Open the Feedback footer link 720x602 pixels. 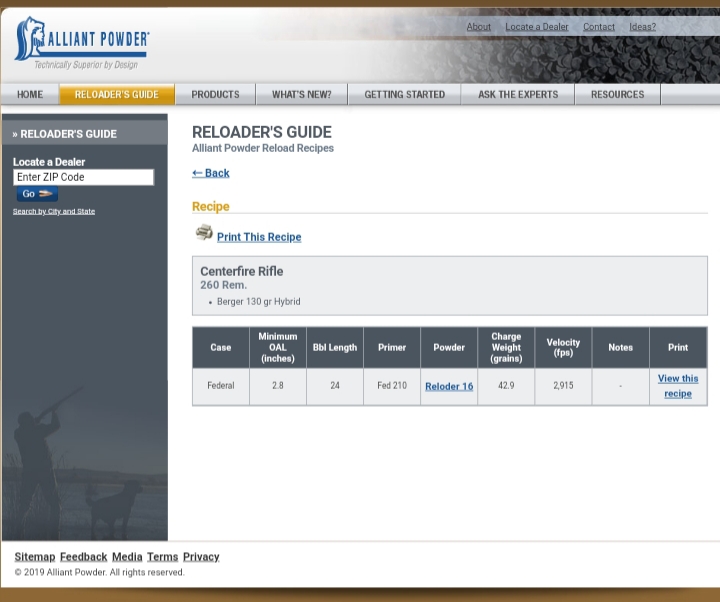[84, 557]
